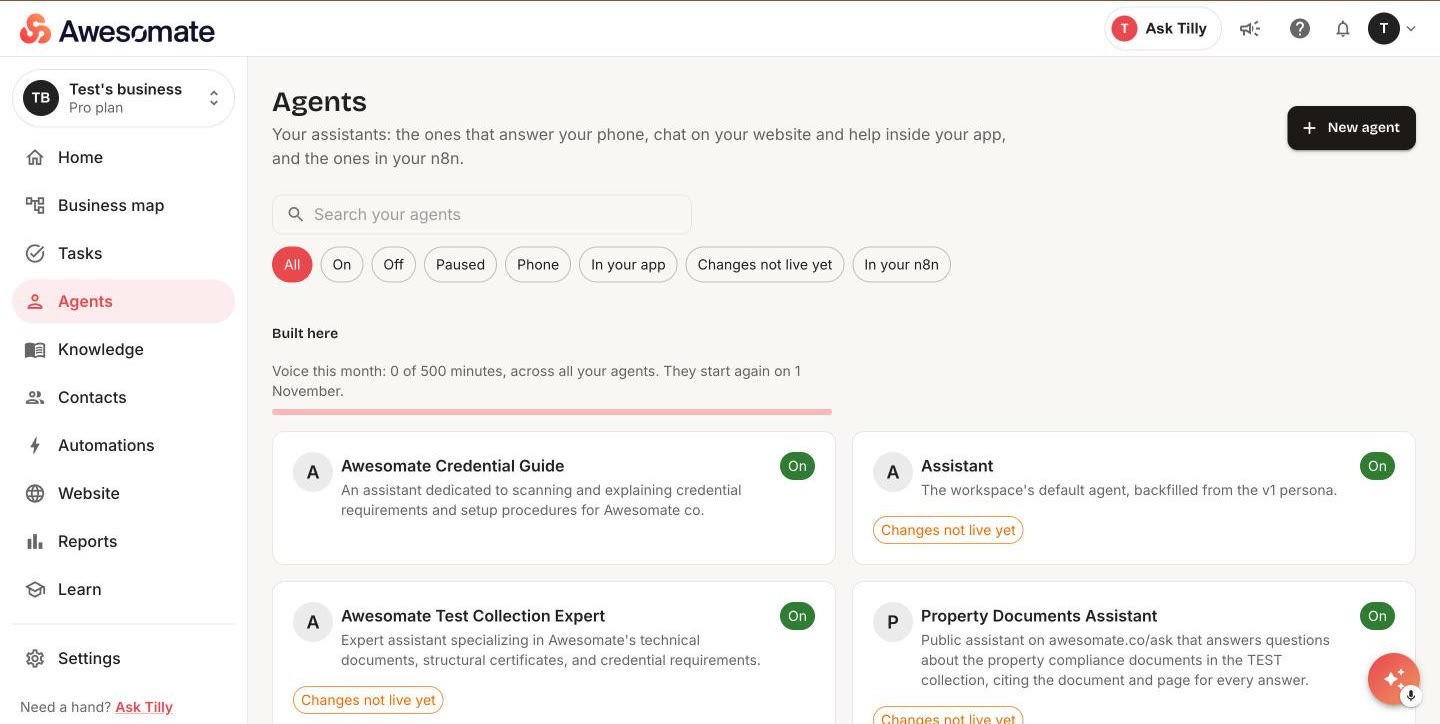Expand the Test's business workspace switcher
1440x724 pixels.
(x=123, y=98)
